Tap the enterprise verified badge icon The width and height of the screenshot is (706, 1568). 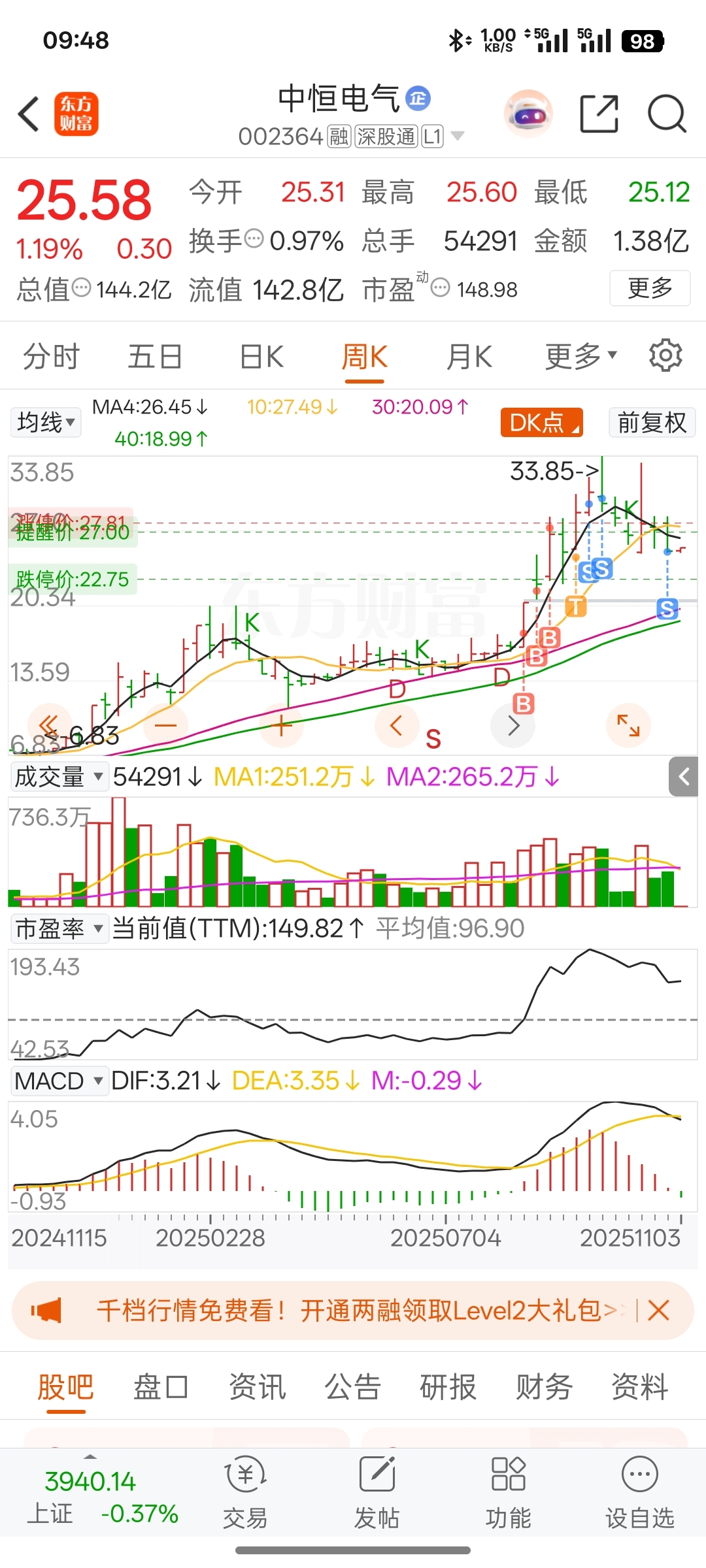click(418, 99)
